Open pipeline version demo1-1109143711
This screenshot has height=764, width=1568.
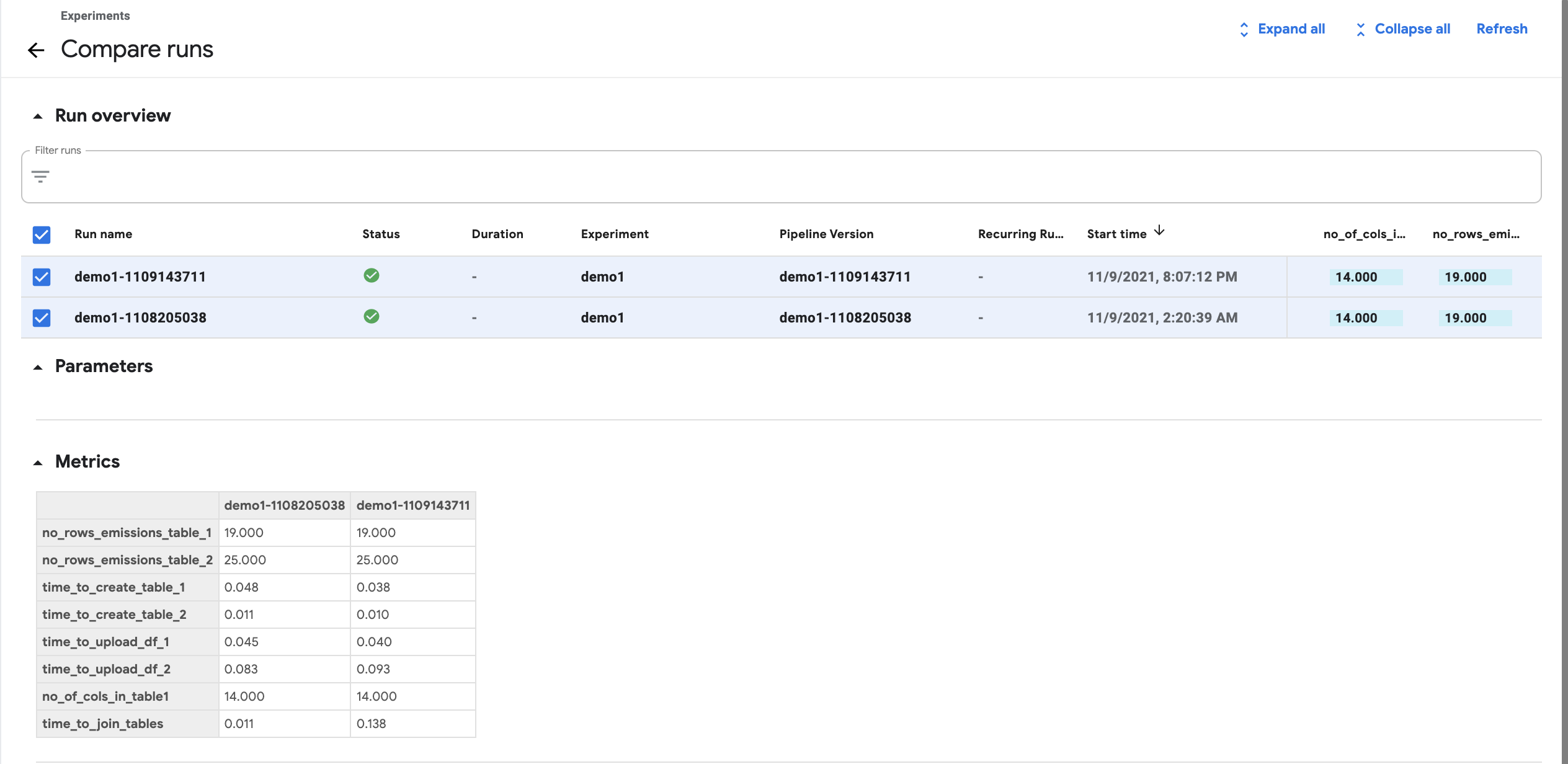(x=845, y=277)
